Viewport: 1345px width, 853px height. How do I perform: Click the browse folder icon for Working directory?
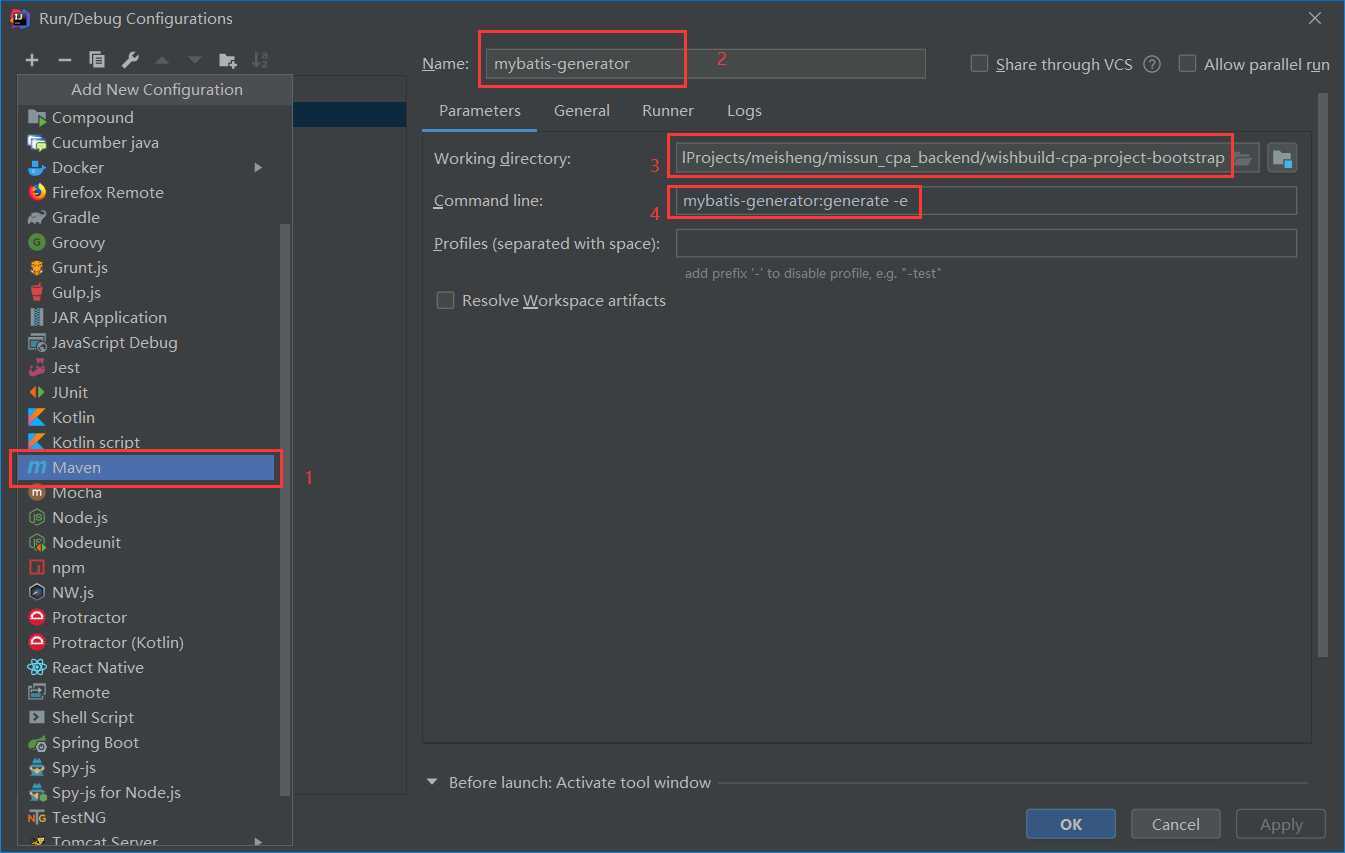(x=1243, y=158)
